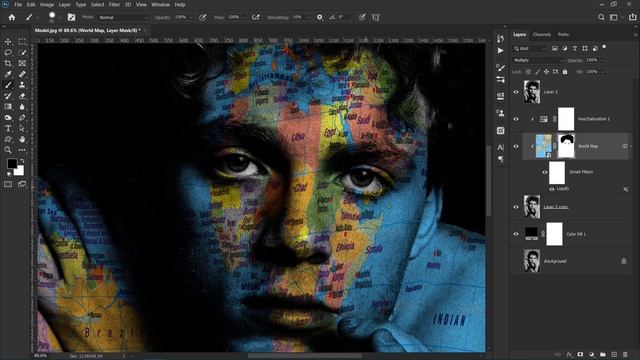This screenshot has width=640, height=360.
Task: Select the Hand tool
Action: pos(22,139)
